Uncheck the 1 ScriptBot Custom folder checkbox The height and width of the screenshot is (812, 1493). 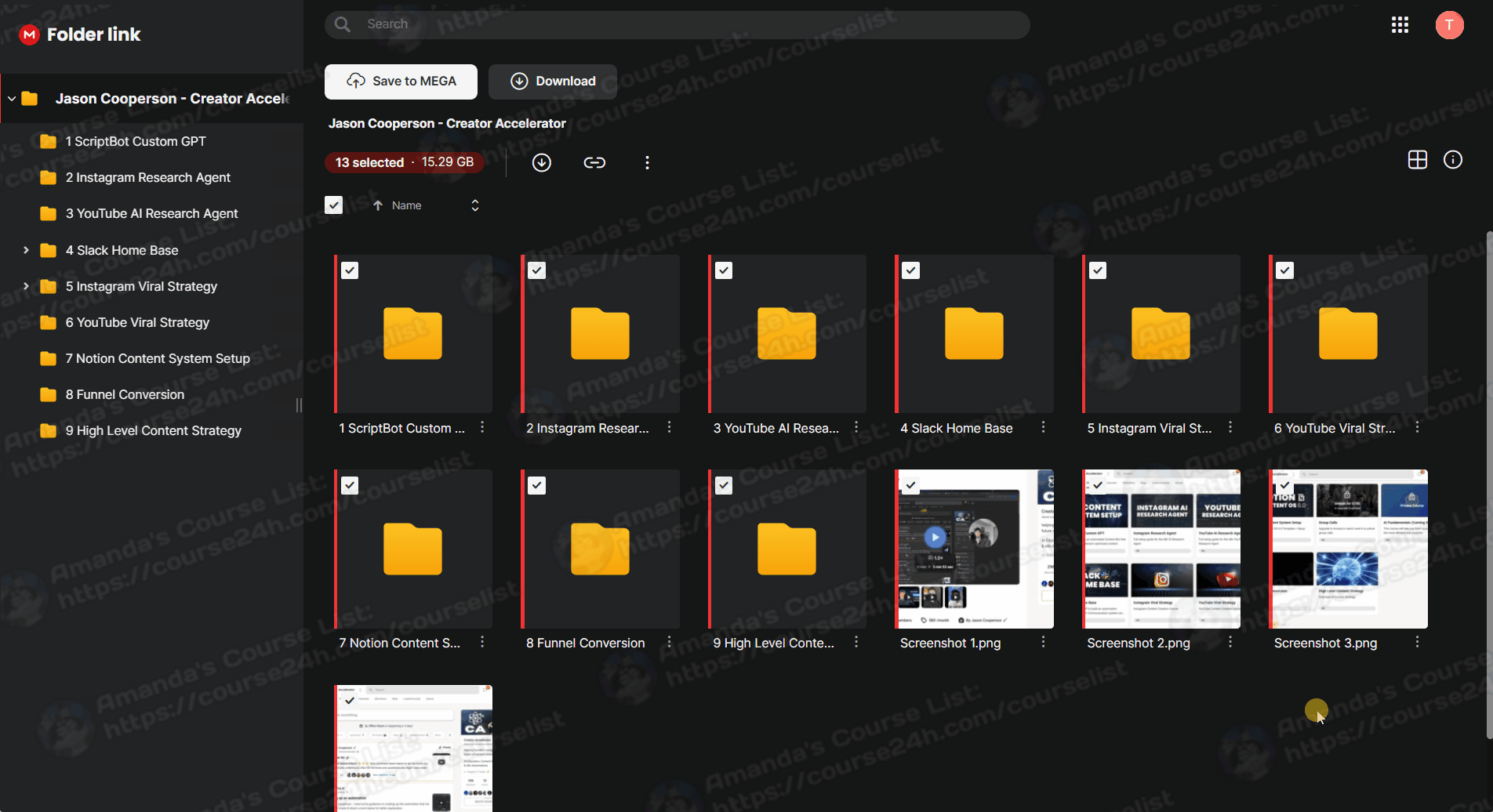pyautogui.click(x=350, y=270)
